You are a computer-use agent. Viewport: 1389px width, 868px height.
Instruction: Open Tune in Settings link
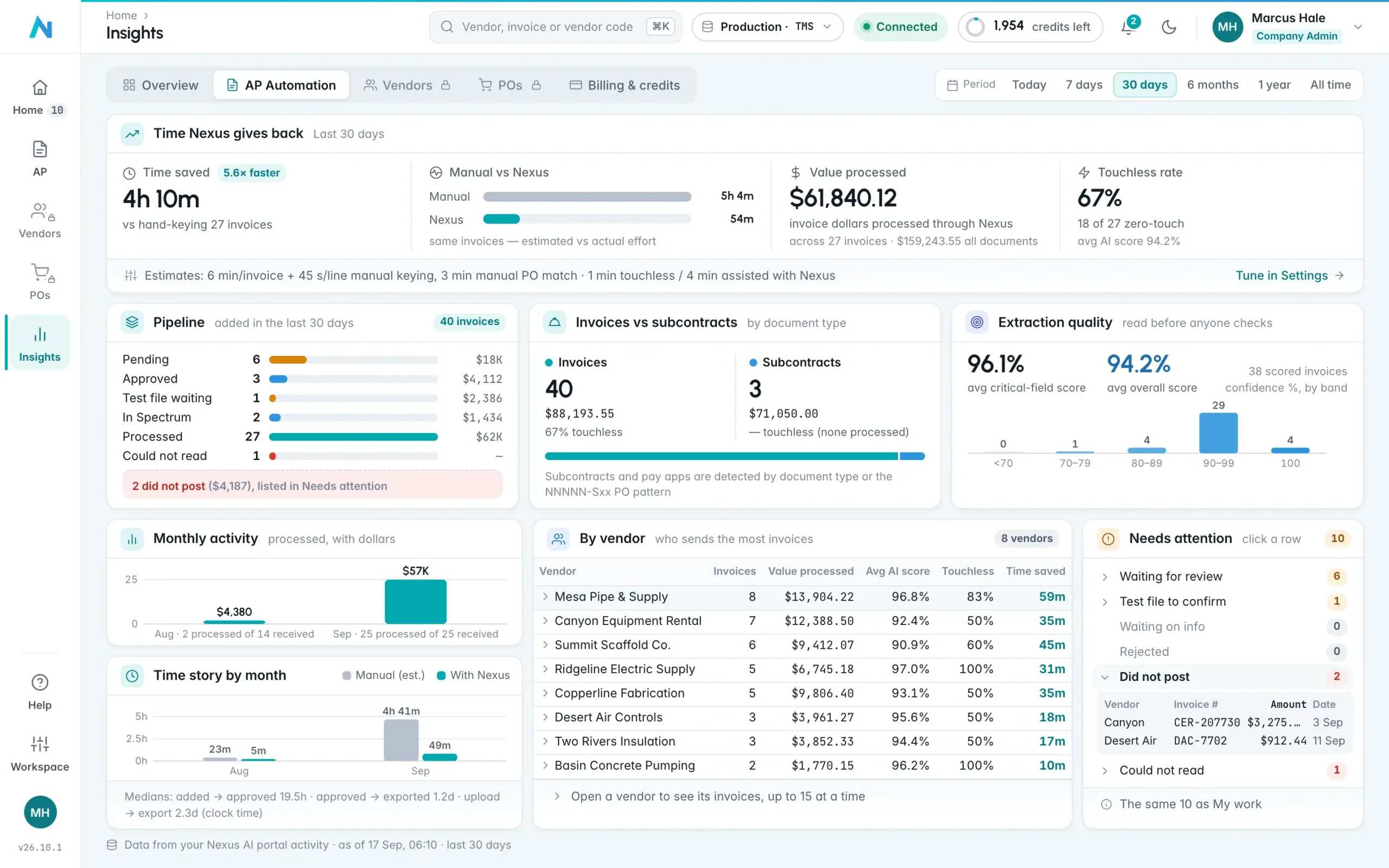point(1289,276)
